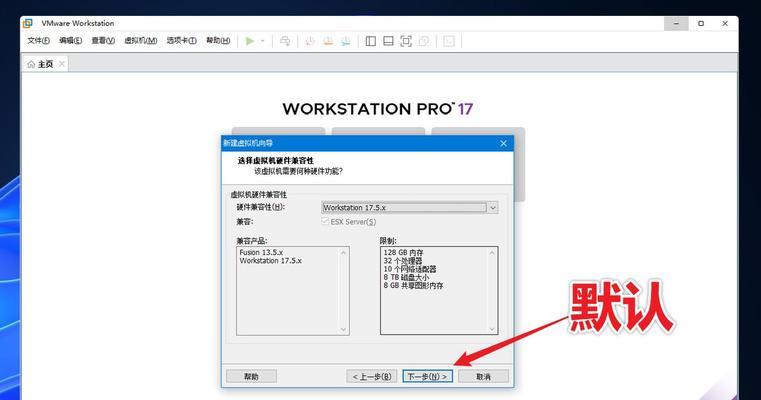Expand the hardware compatibility dropdown arrow

[493, 208]
